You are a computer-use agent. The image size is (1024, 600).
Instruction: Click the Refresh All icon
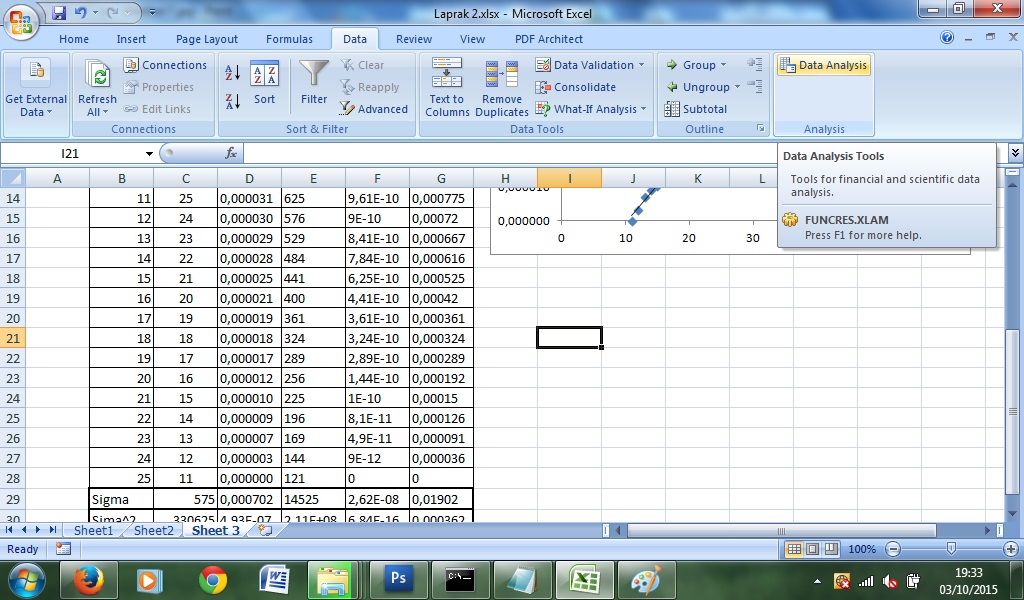click(x=97, y=86)
